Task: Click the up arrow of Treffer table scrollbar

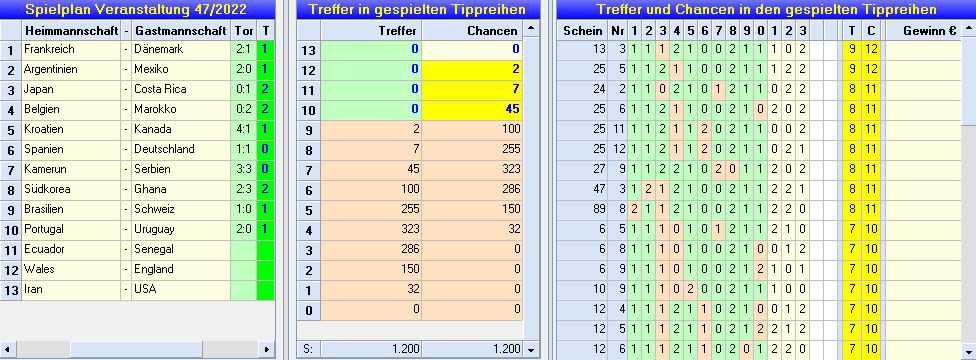Action: [x=530, y=29]
